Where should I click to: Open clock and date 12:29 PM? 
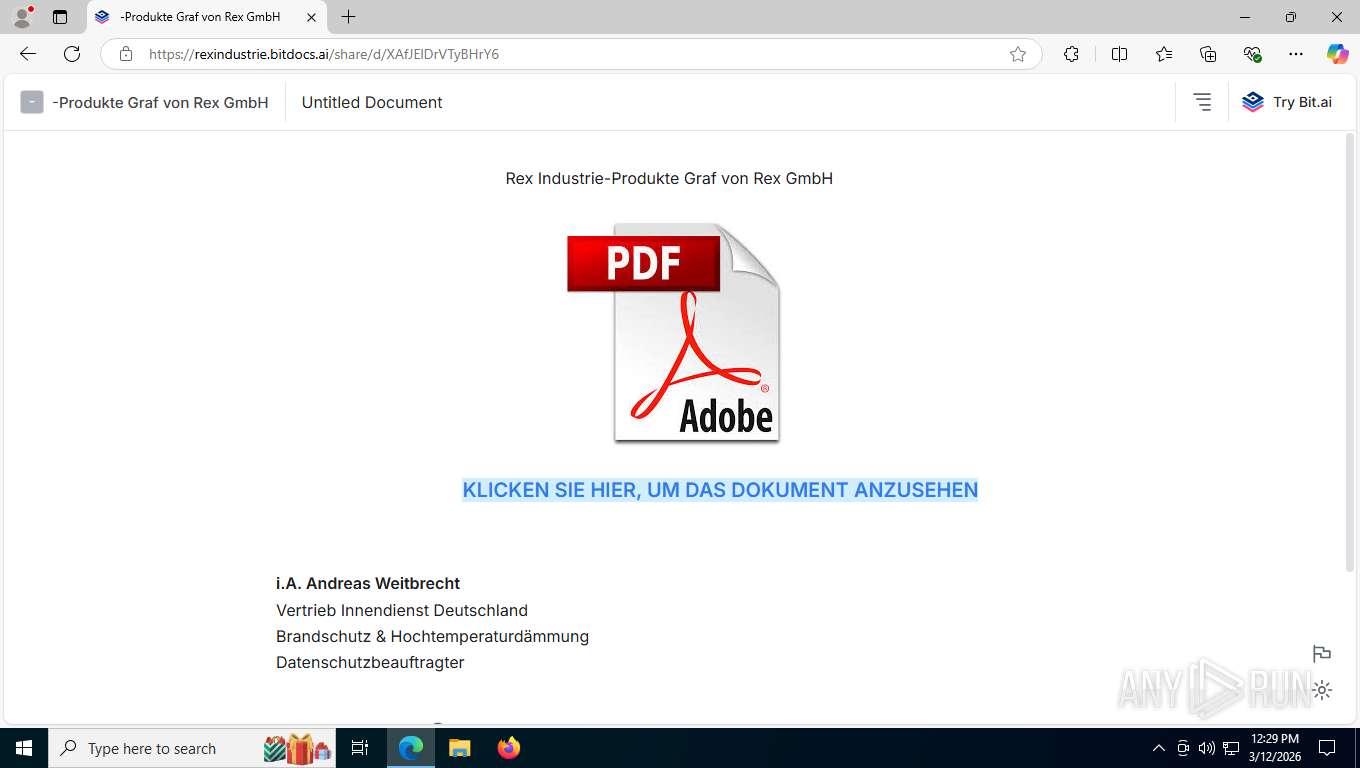pos(1274,748)
